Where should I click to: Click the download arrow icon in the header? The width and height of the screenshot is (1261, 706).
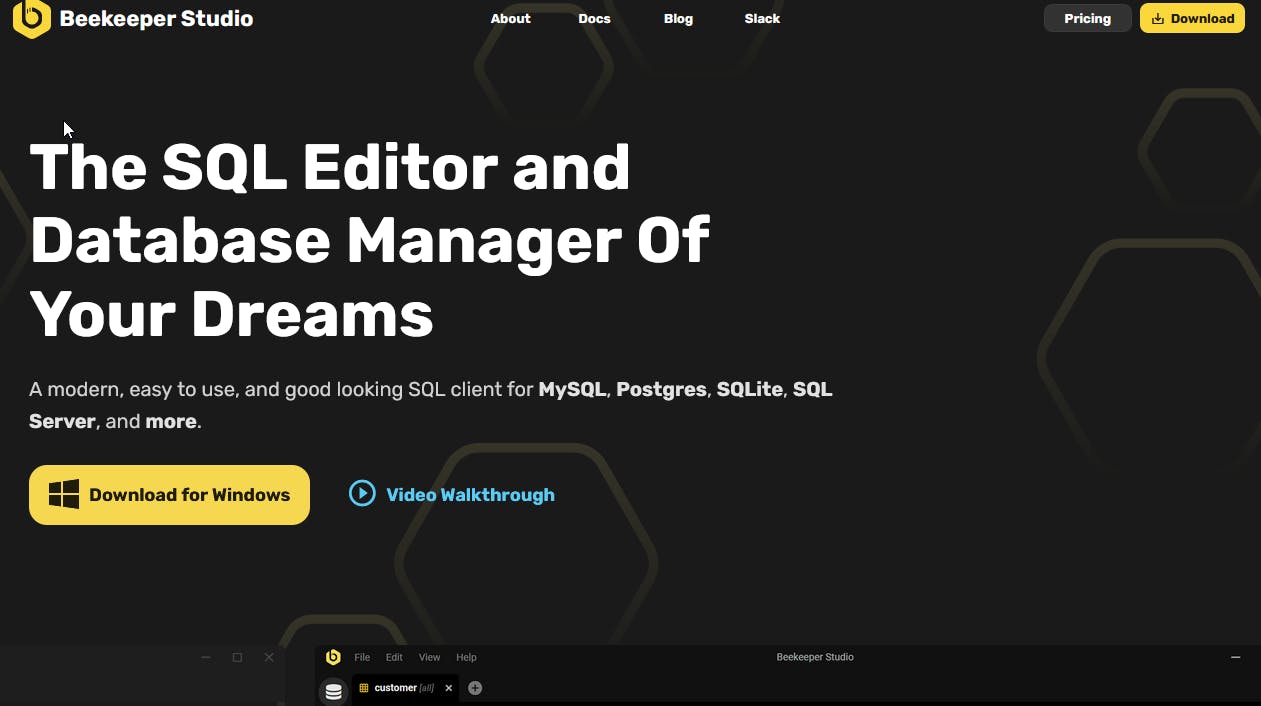(x=1158, y=18)
